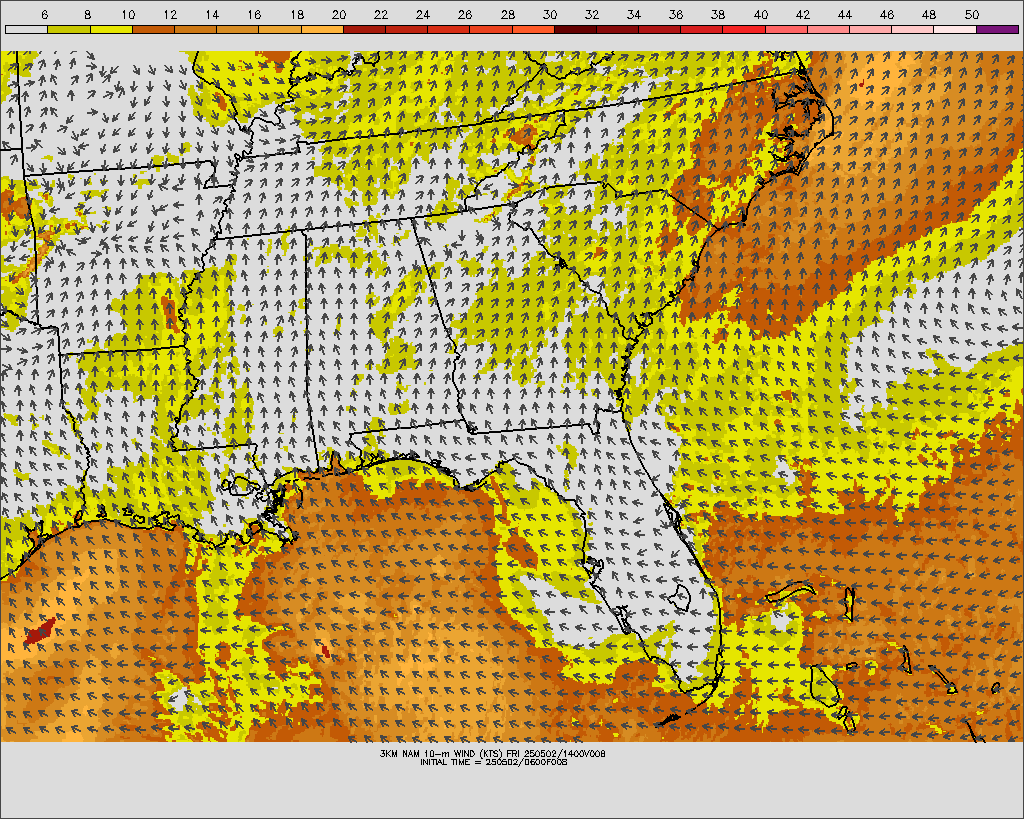Choose the legend swatch between 14 and 16

click(x=238, y=29)
